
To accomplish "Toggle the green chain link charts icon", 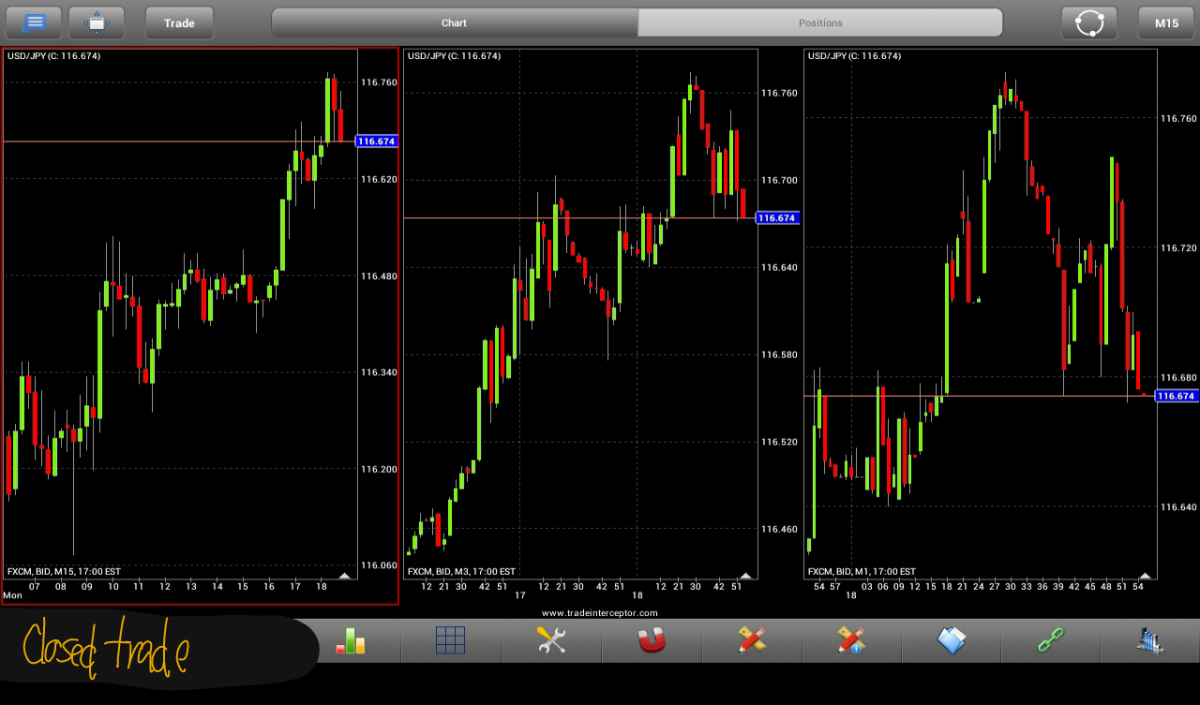I will pyautogui.click(x=1051, y=640).
